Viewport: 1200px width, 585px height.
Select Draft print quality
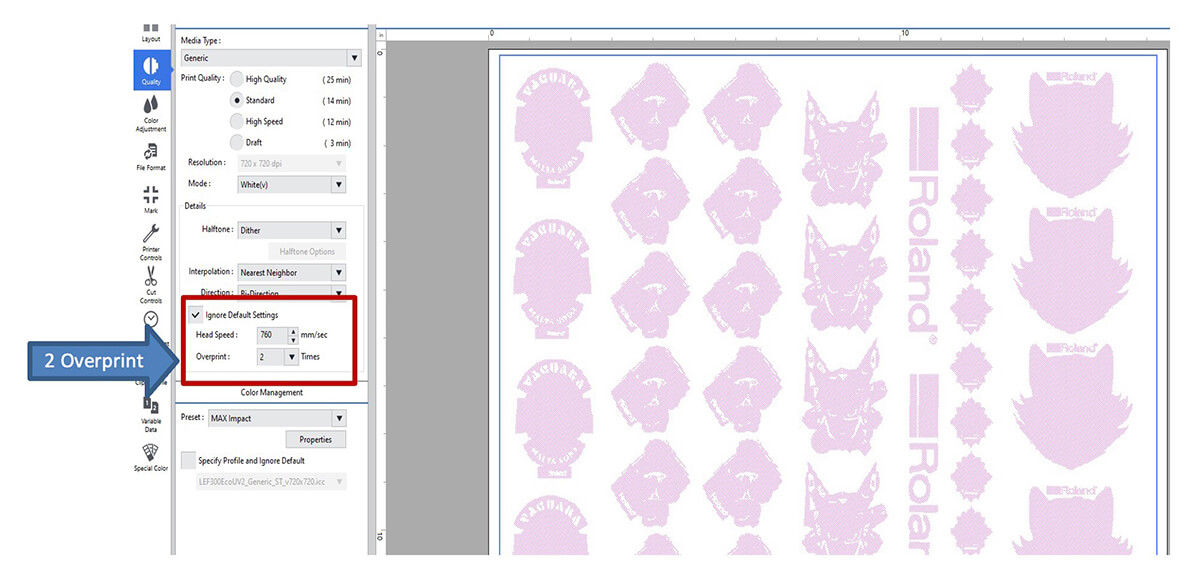coord(237,142)
